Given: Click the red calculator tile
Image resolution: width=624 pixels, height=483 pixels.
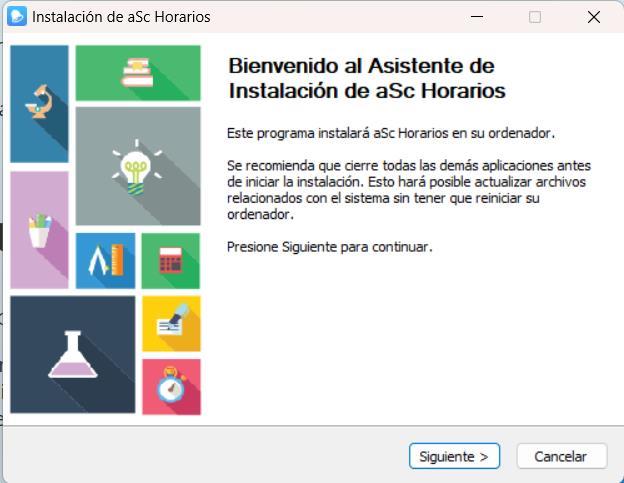Looking at the screenshot, I should [171, 261].
